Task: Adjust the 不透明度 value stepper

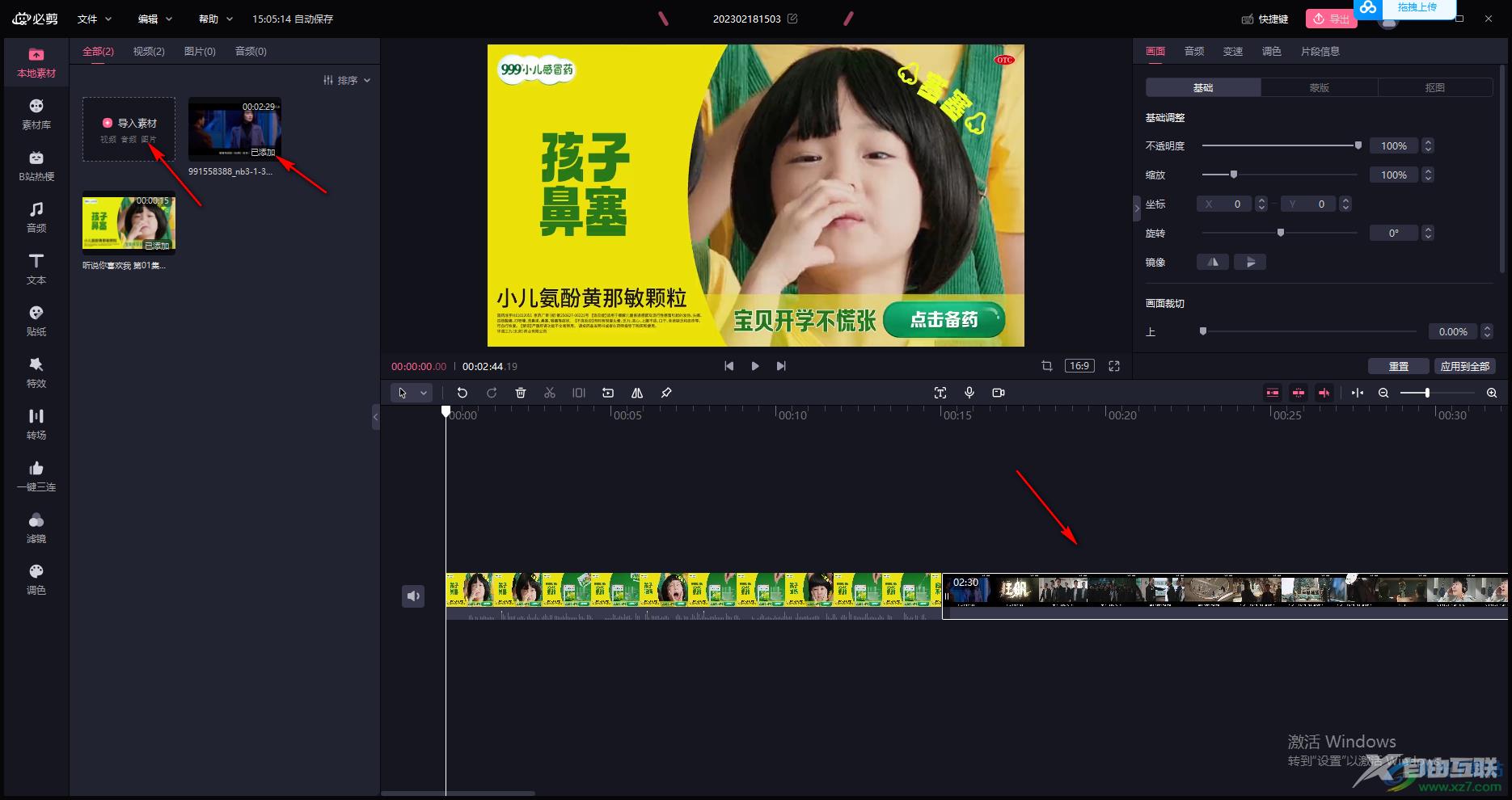Action: [1428, 145]
